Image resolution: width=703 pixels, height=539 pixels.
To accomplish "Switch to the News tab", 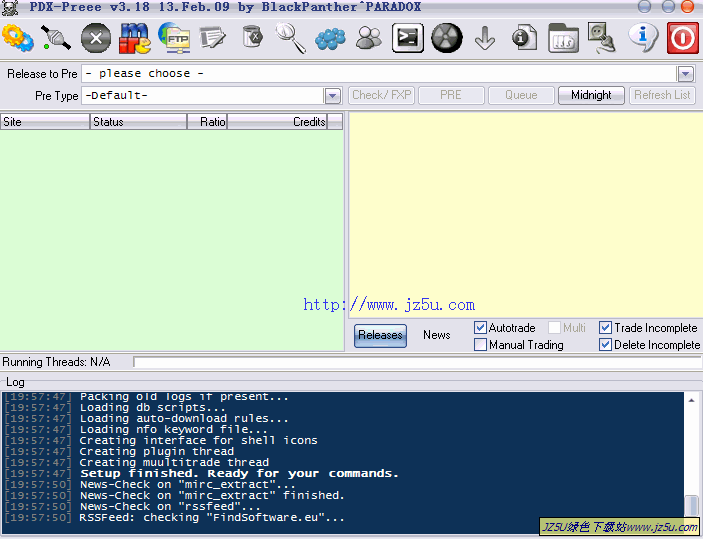I will [436, 336].
